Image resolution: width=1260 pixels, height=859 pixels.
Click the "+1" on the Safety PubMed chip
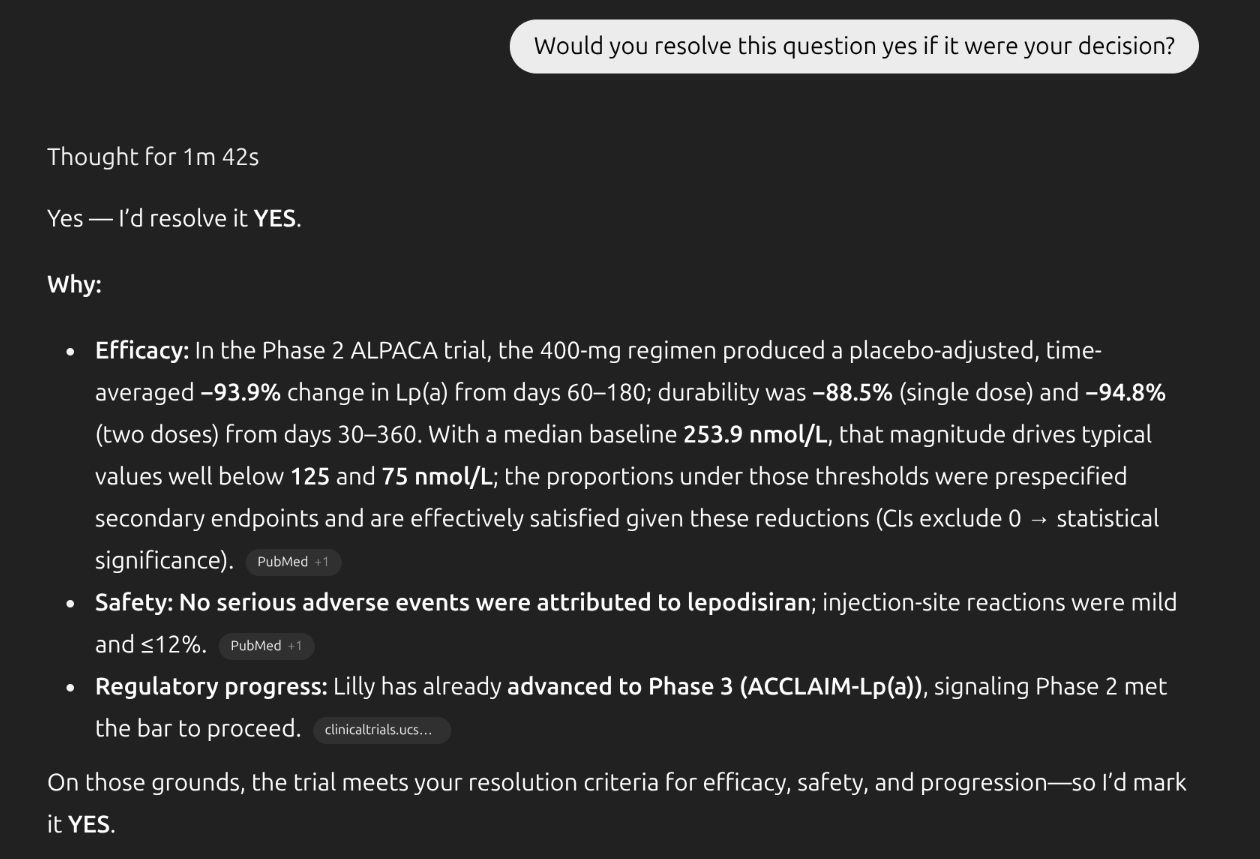click(x=295, y=646)
